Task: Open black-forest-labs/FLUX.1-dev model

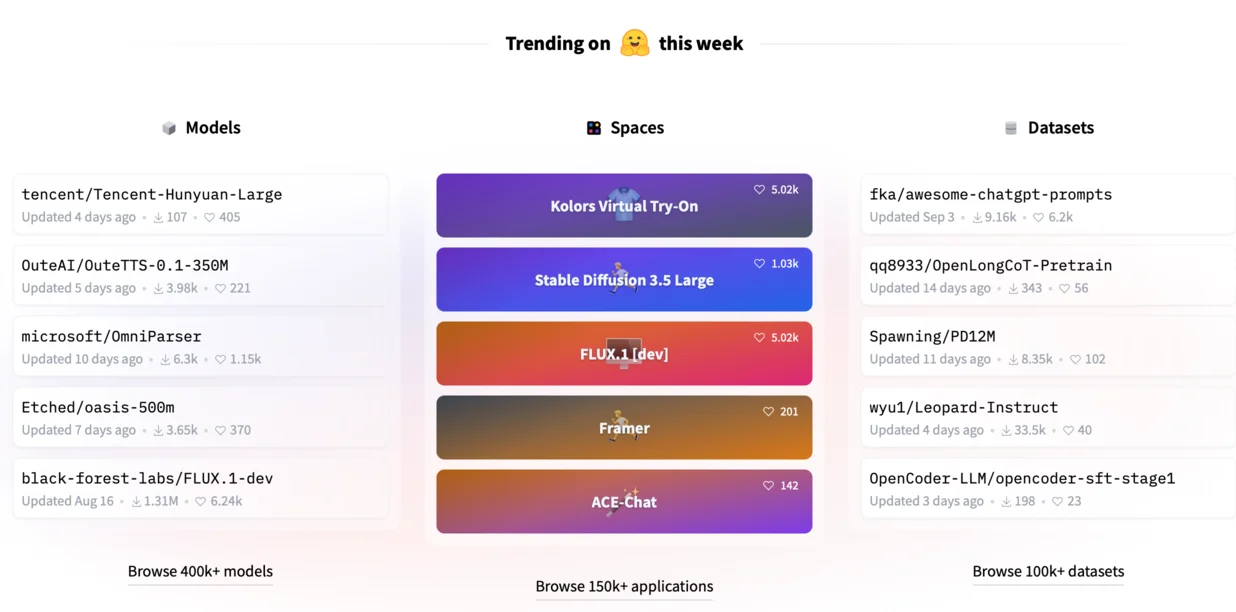Action: 147,479
